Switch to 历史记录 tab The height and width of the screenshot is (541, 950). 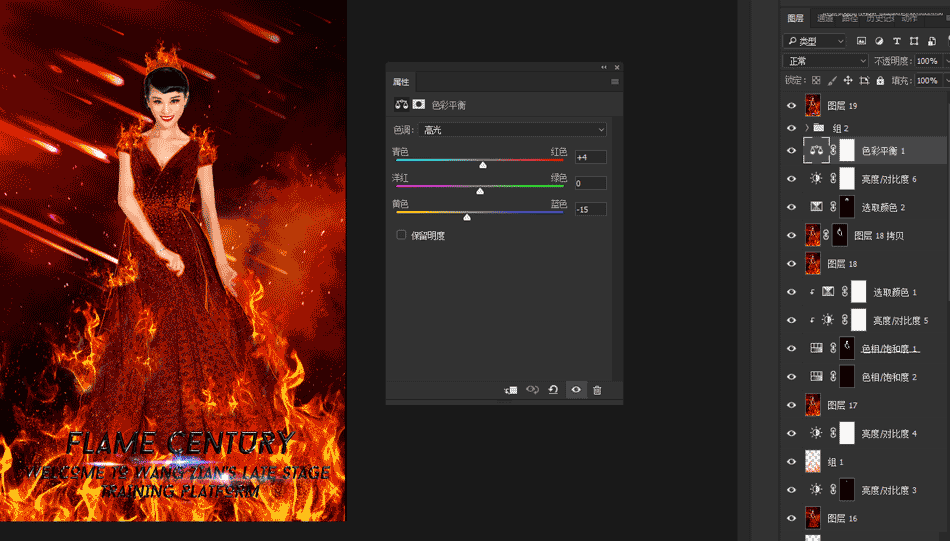click(x=880, y=18)
